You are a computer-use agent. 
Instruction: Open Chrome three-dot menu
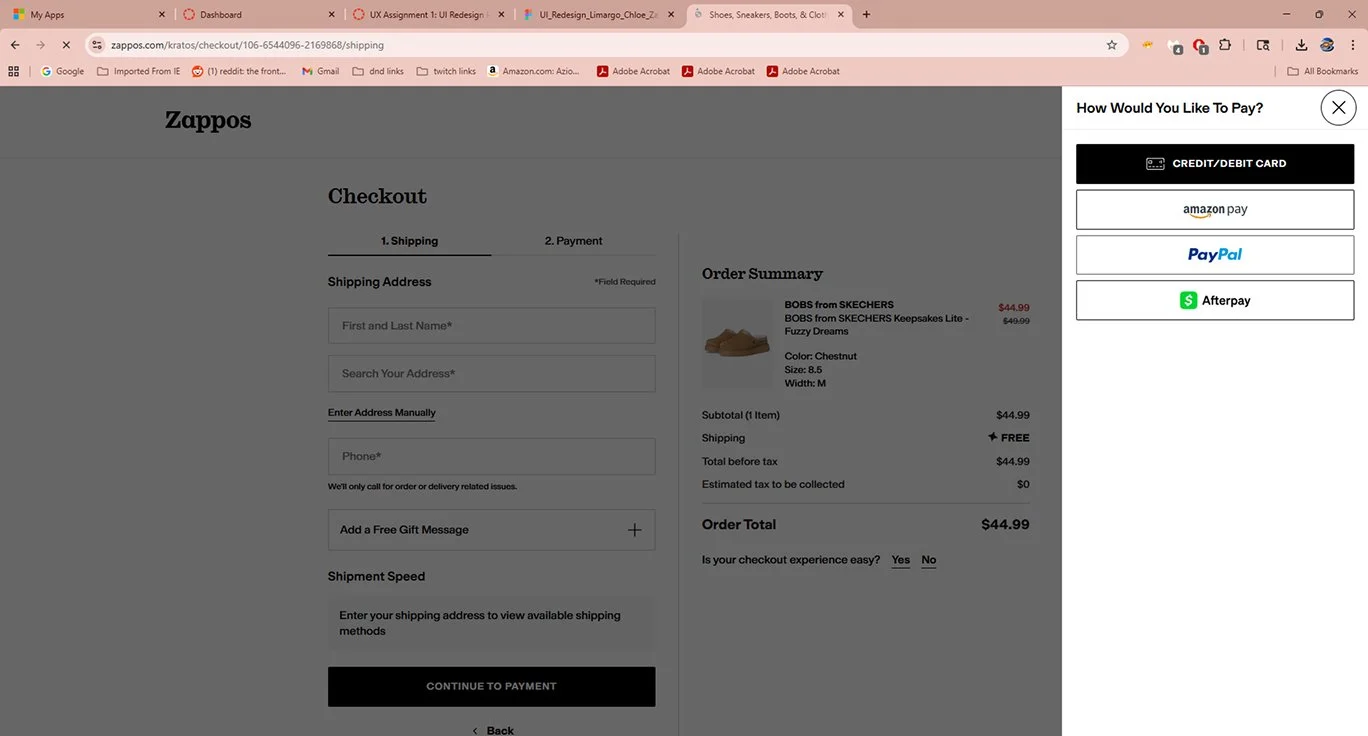point(1352,45)
